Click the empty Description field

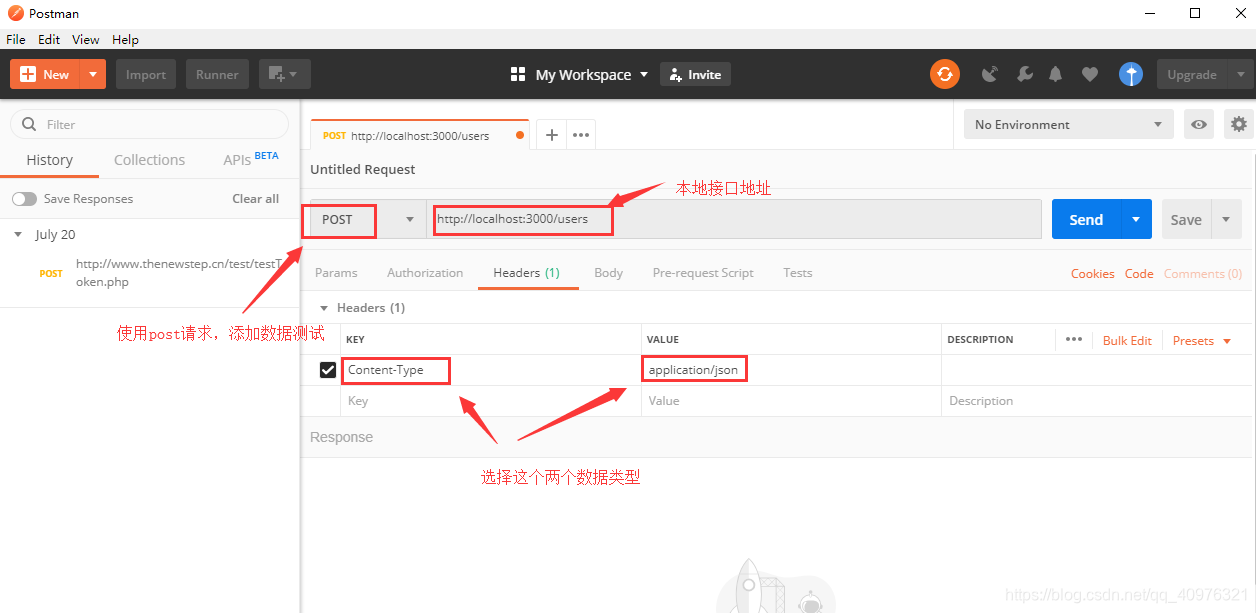[1096, 401]
